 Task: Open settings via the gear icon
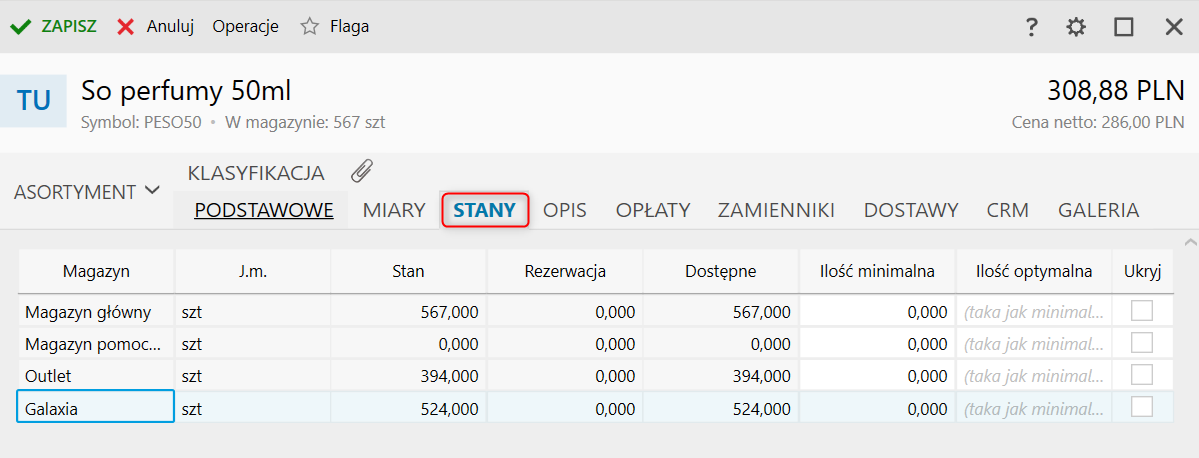tap(1076, 27)
